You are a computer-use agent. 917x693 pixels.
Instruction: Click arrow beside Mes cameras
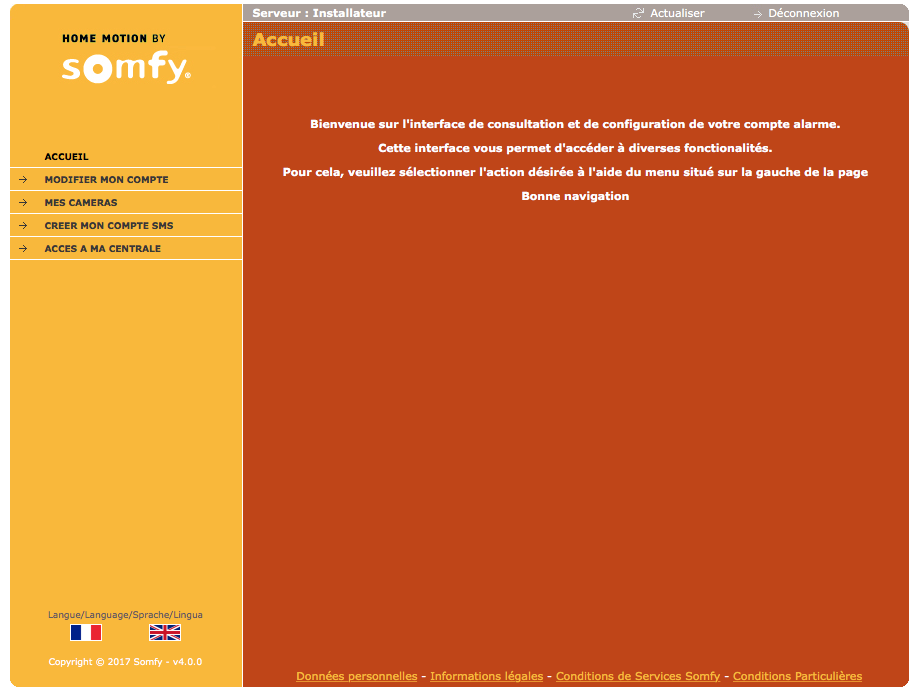pos(23,202)
